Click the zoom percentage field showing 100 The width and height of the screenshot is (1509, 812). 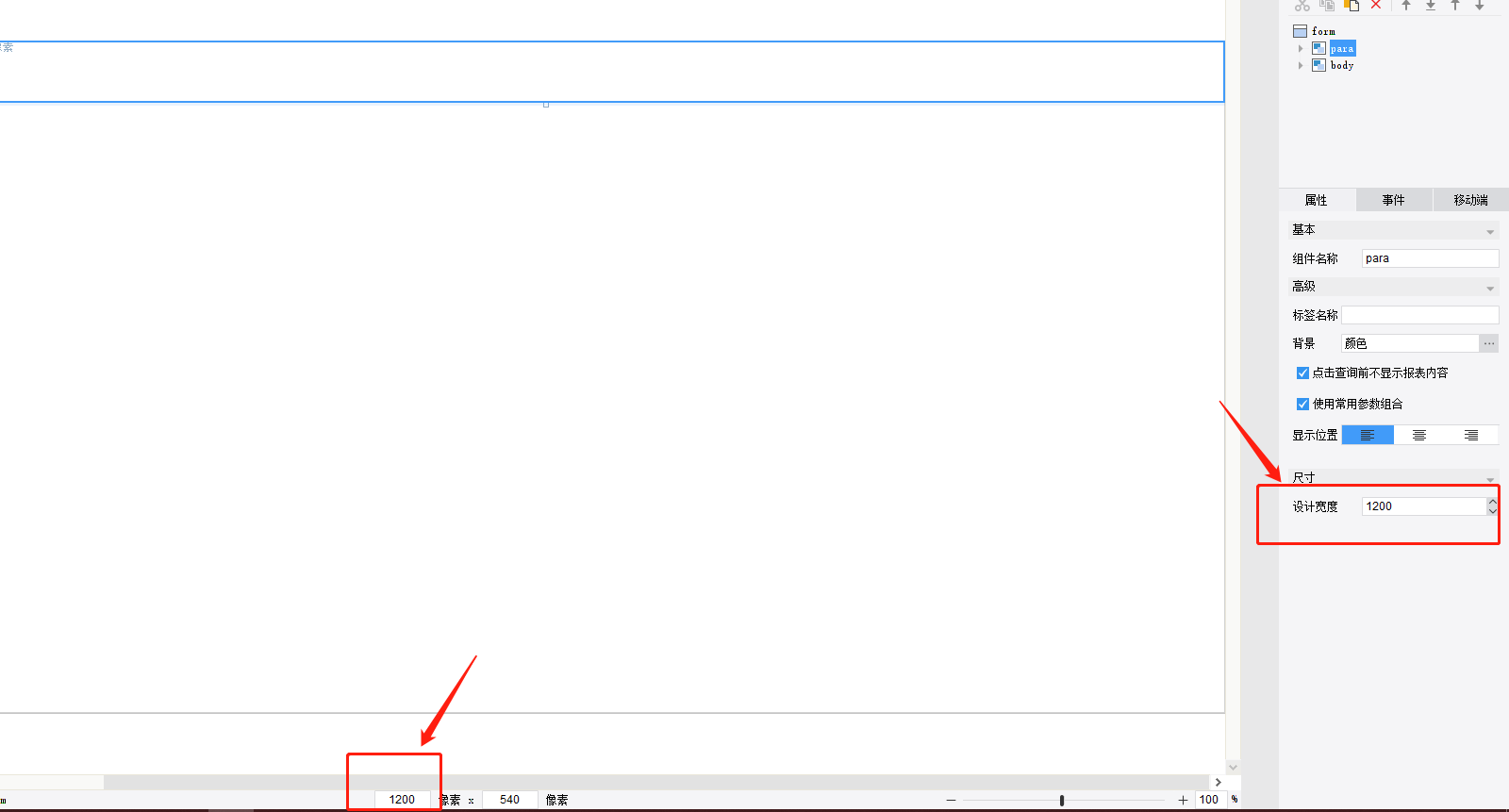click(x=1209, y=800)
